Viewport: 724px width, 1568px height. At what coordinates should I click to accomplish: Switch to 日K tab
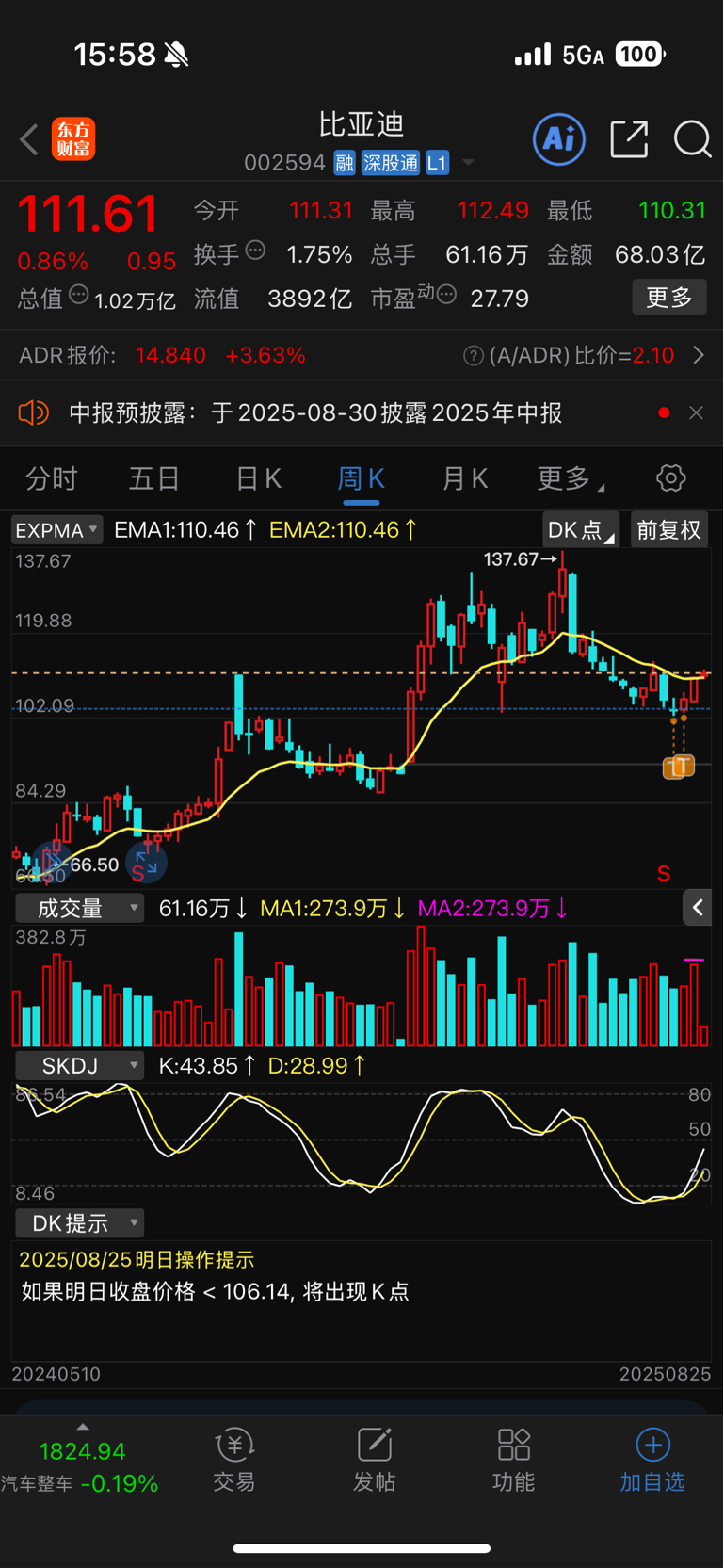[x=259, y=478]
